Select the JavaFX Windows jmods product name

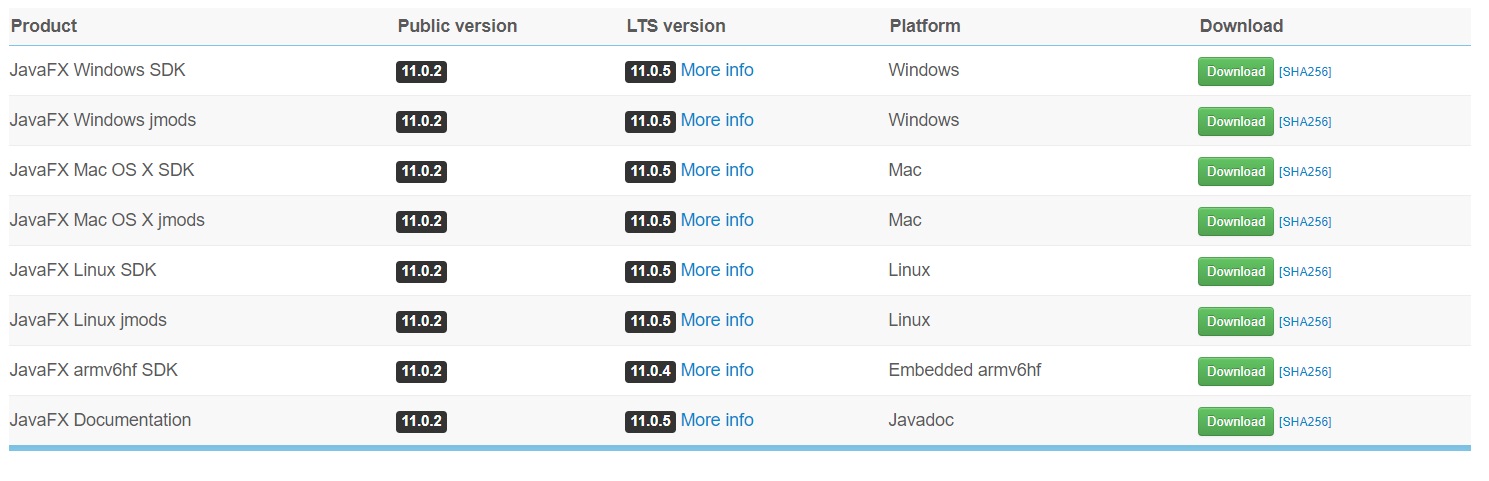pos(103,120)
